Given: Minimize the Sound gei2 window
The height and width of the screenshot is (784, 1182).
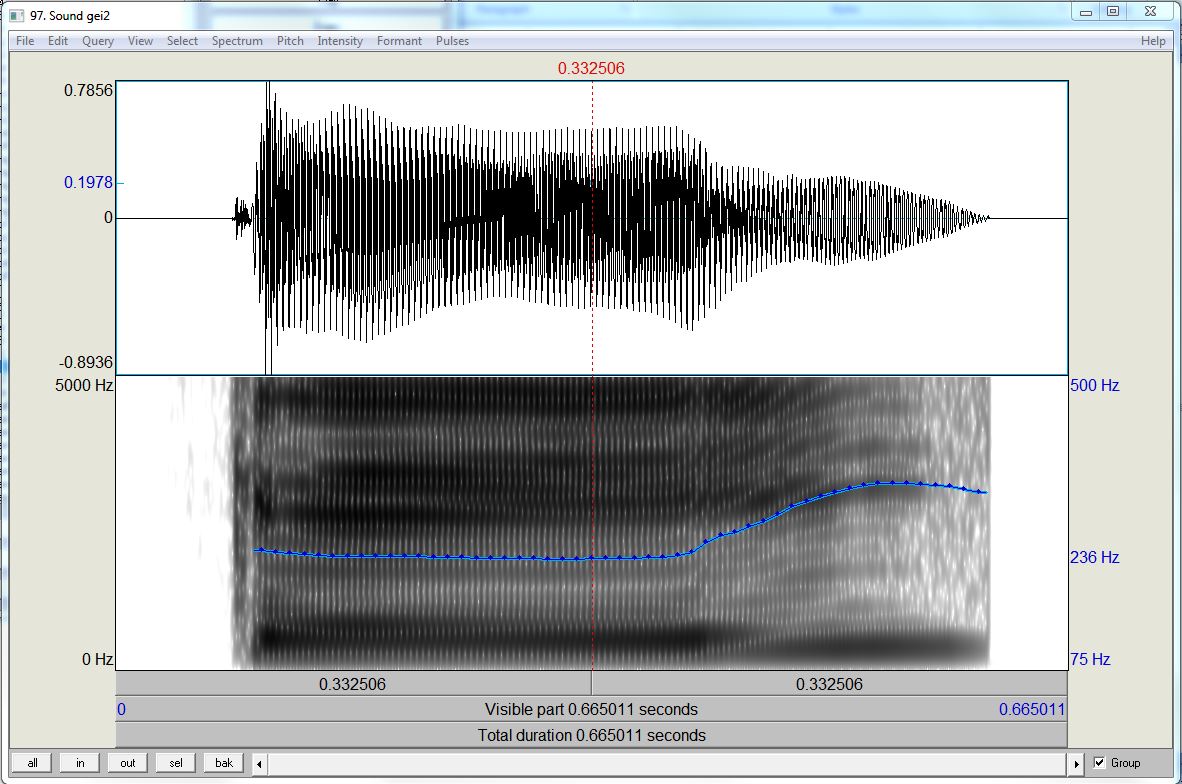Looking at the screenshot, I should point(1086,11).
